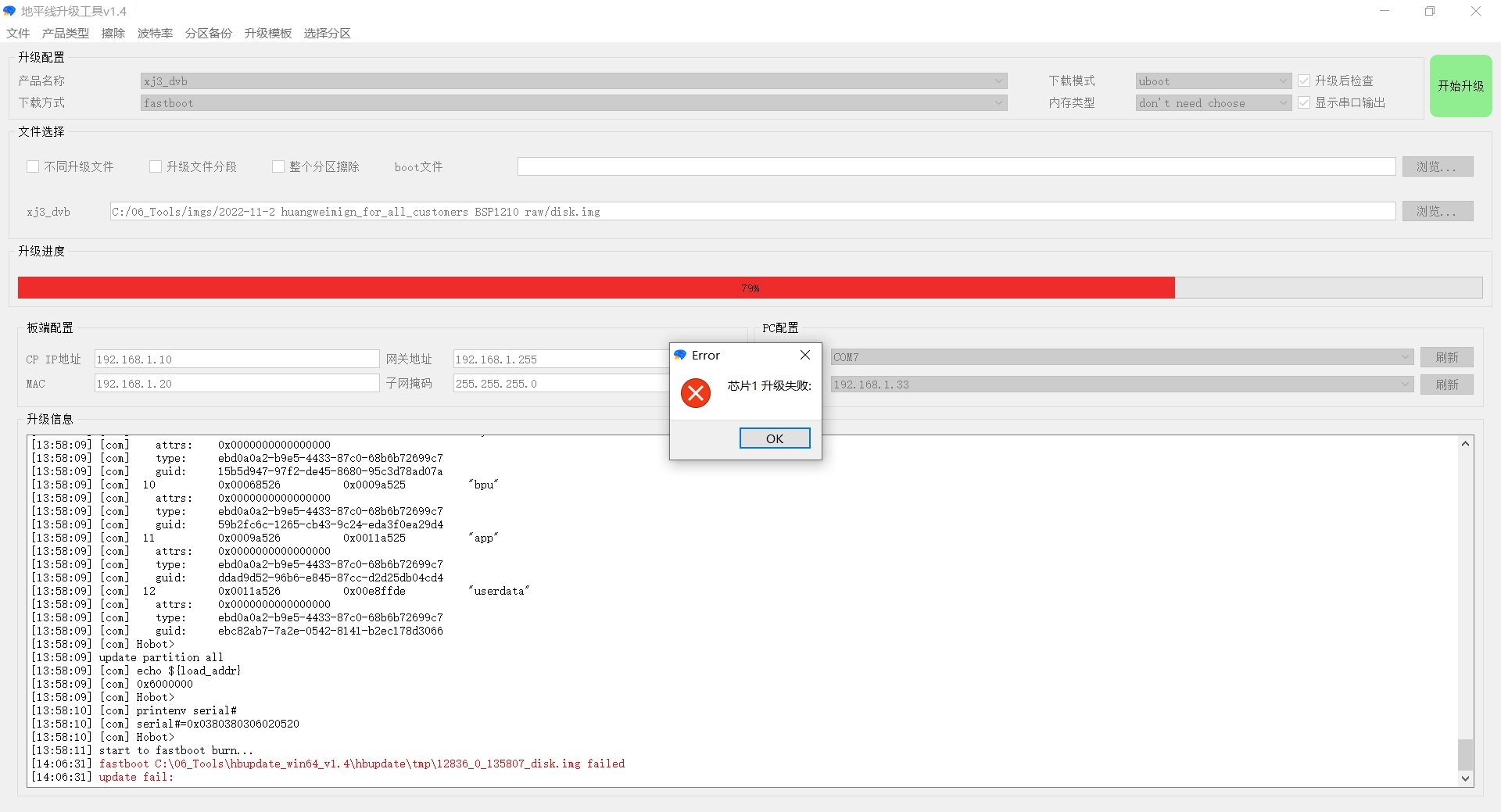Open the 波特率 menu
Screen dimensions: 1501x812
point(155,33)
